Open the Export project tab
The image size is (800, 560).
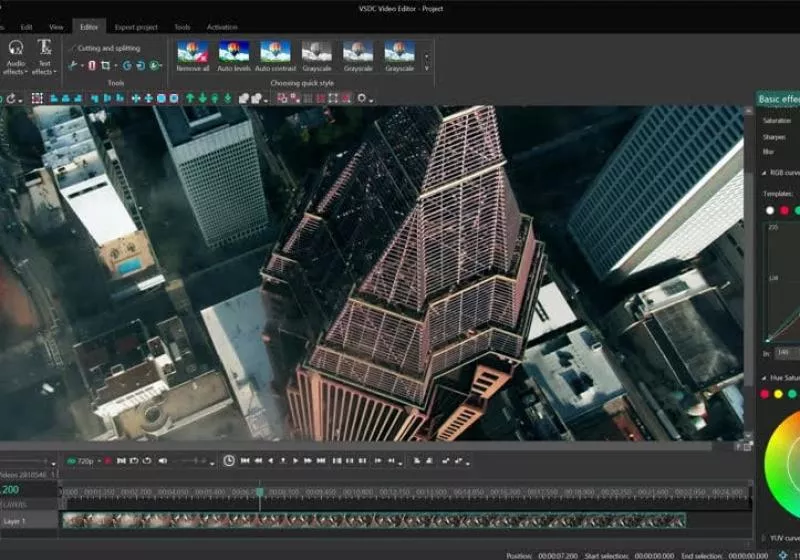click(136, 27)
